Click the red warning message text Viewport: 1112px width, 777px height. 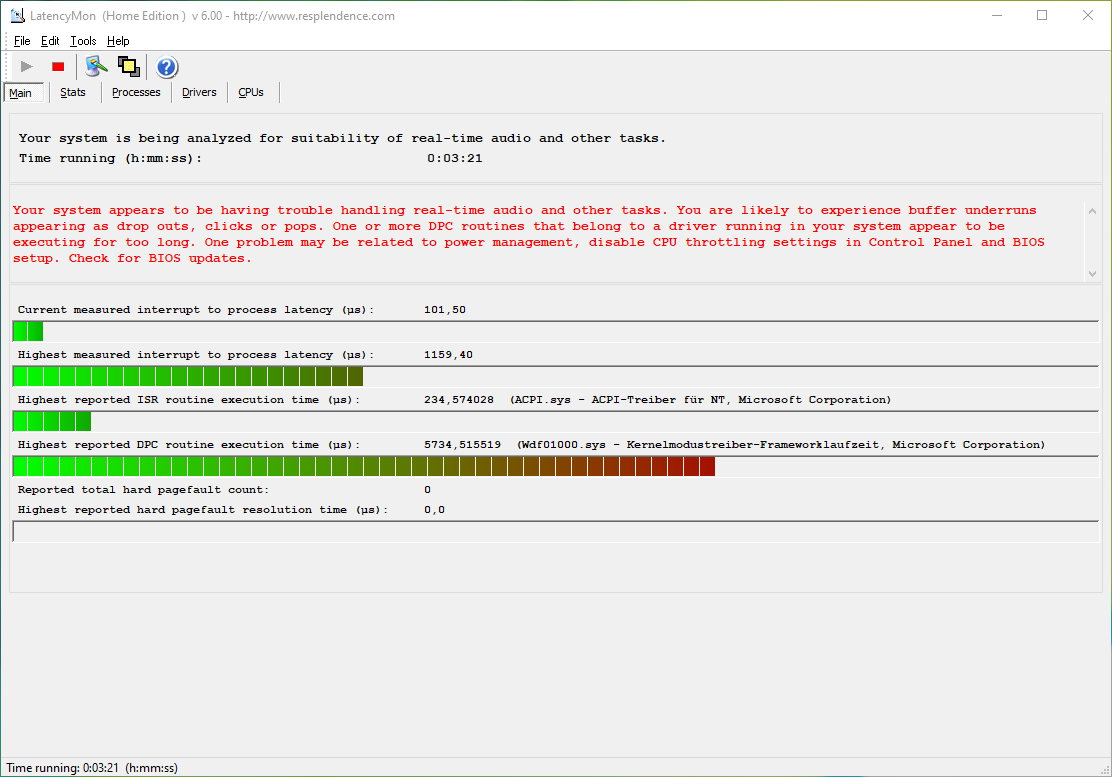529,234
